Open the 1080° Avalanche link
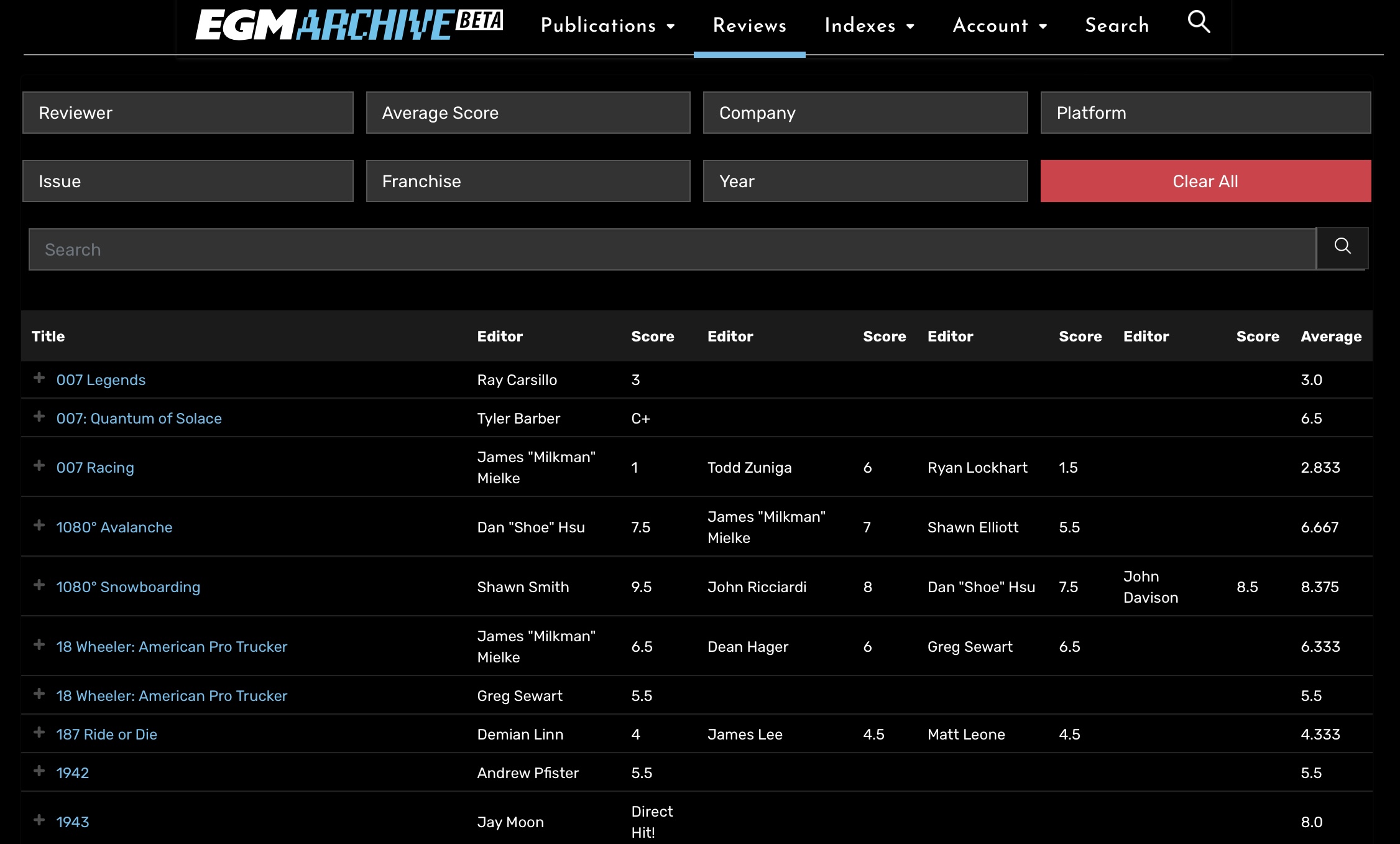 click(114, 527)
